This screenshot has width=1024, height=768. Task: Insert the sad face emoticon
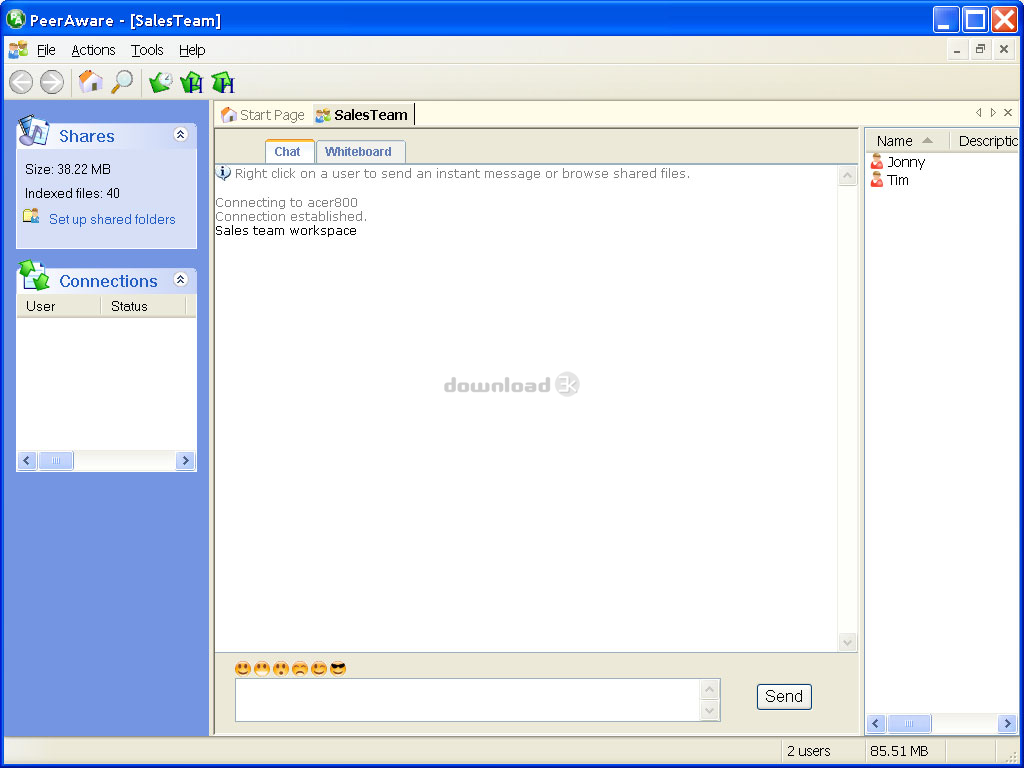tap(299, 668)
